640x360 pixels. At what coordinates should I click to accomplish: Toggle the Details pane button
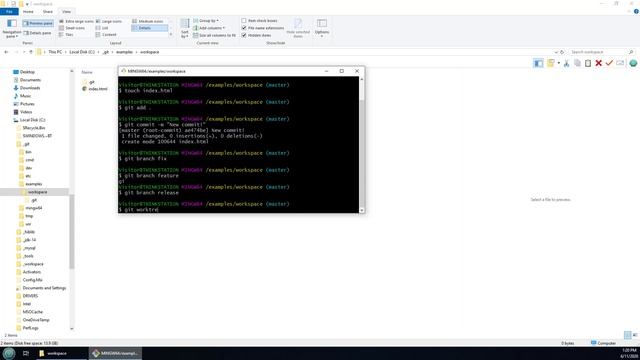[38, 33]
